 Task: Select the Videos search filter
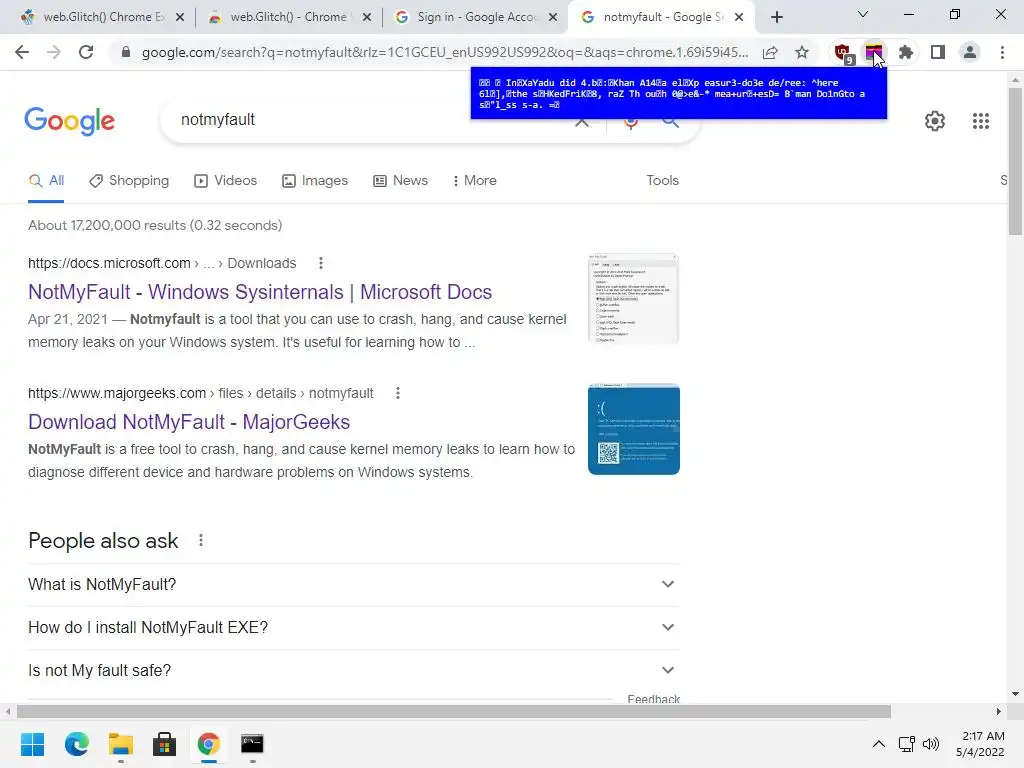click(x=225, y=181)
